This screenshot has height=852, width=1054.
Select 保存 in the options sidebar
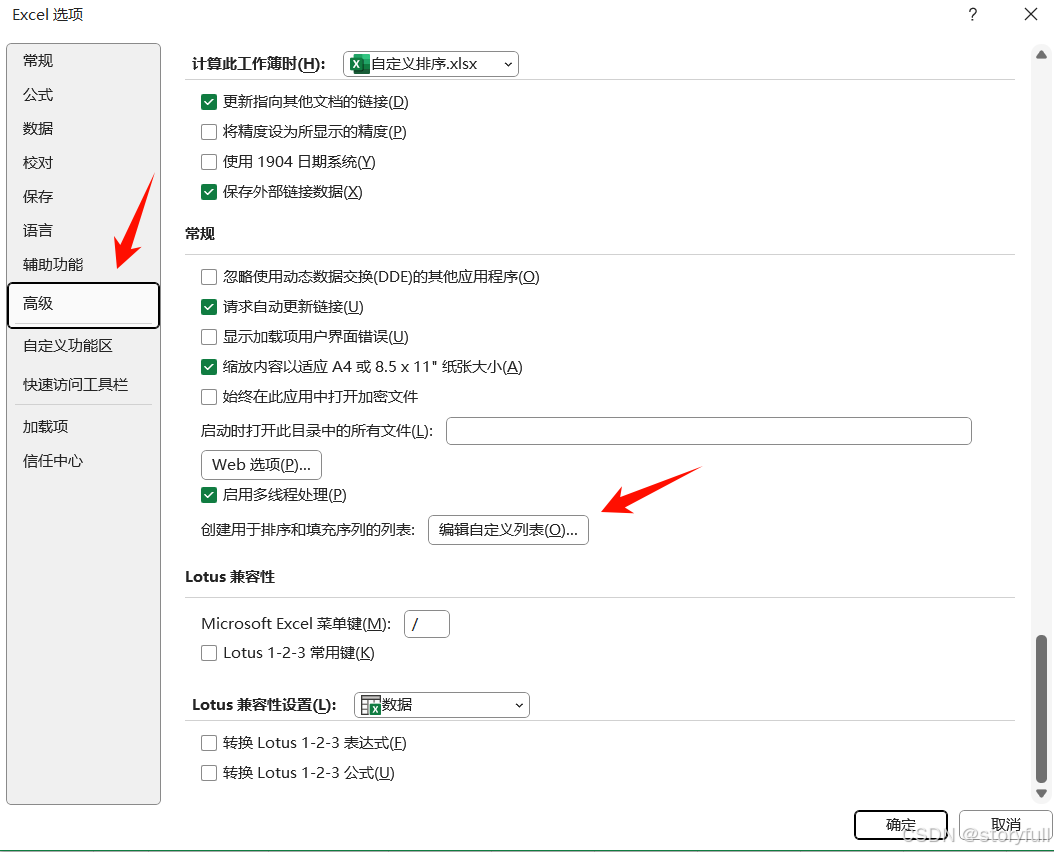click(x=83, y=196)
